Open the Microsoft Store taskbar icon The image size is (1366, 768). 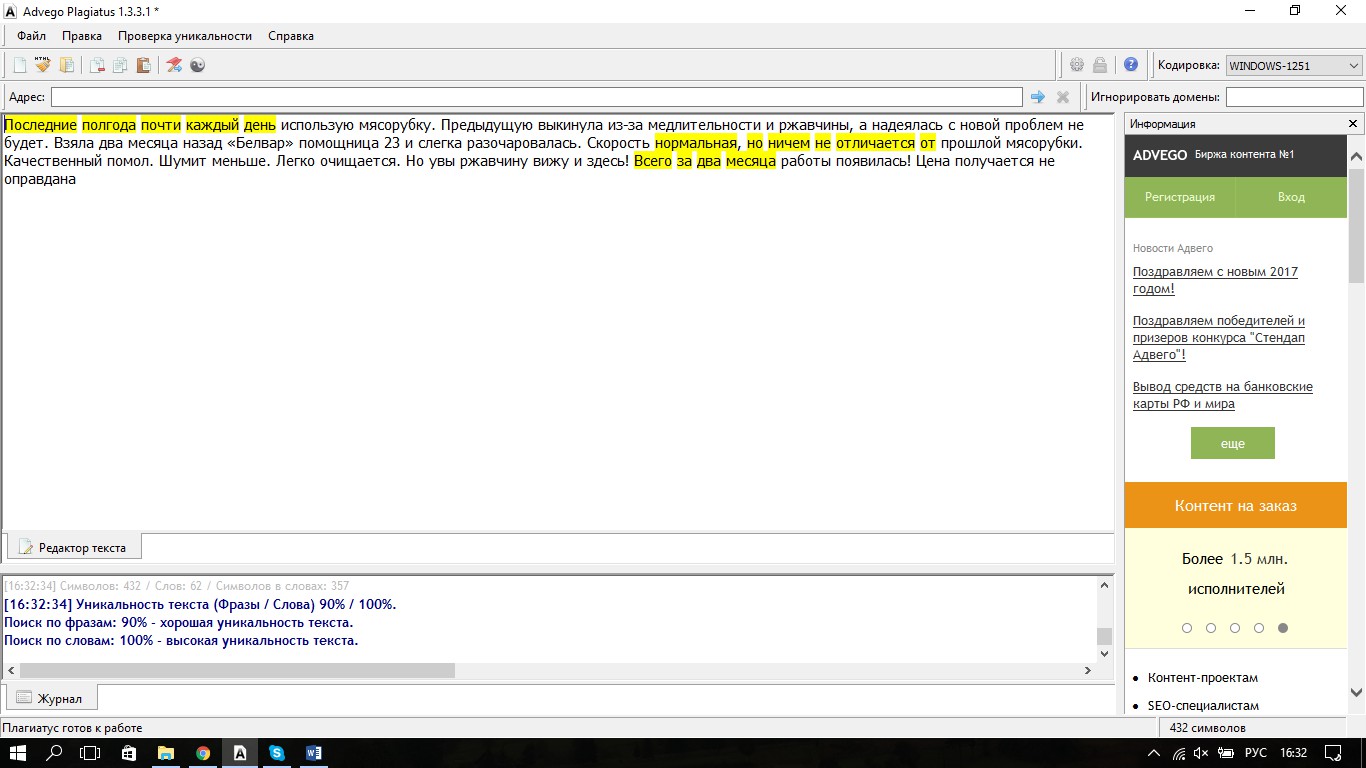click(x=129, y=753)
